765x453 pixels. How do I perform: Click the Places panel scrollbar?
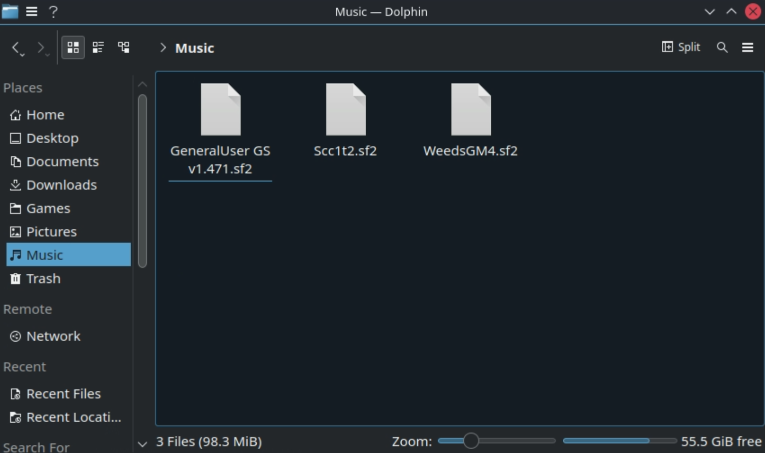(142, 180)
